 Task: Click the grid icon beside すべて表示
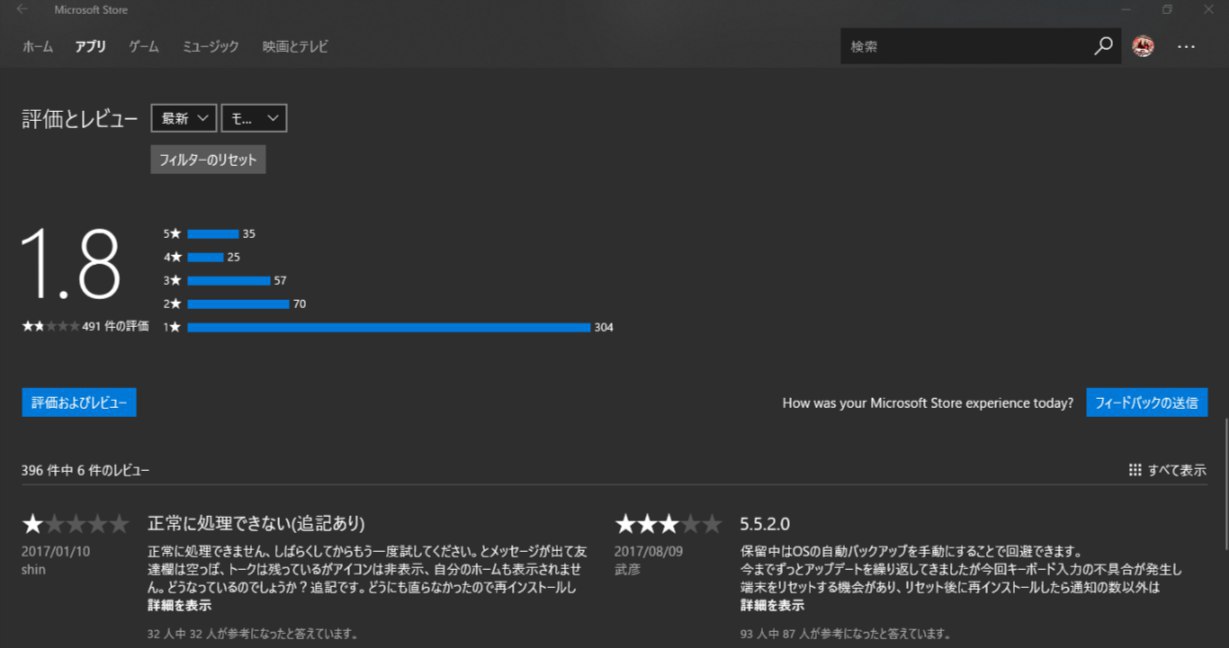[x=1134, y=470]
